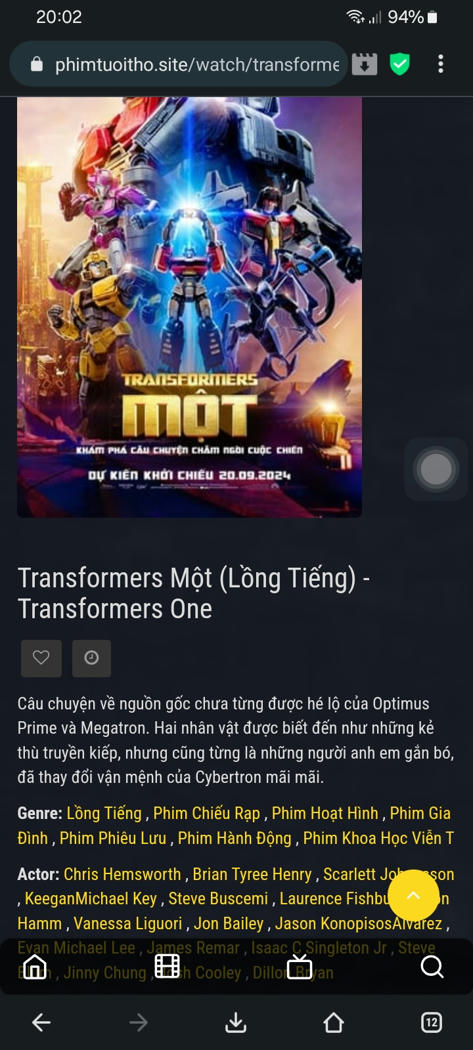Screen dimensions: 473x1050
Task: Tap the Transformers Một poster image
Action: click(190, 307)
